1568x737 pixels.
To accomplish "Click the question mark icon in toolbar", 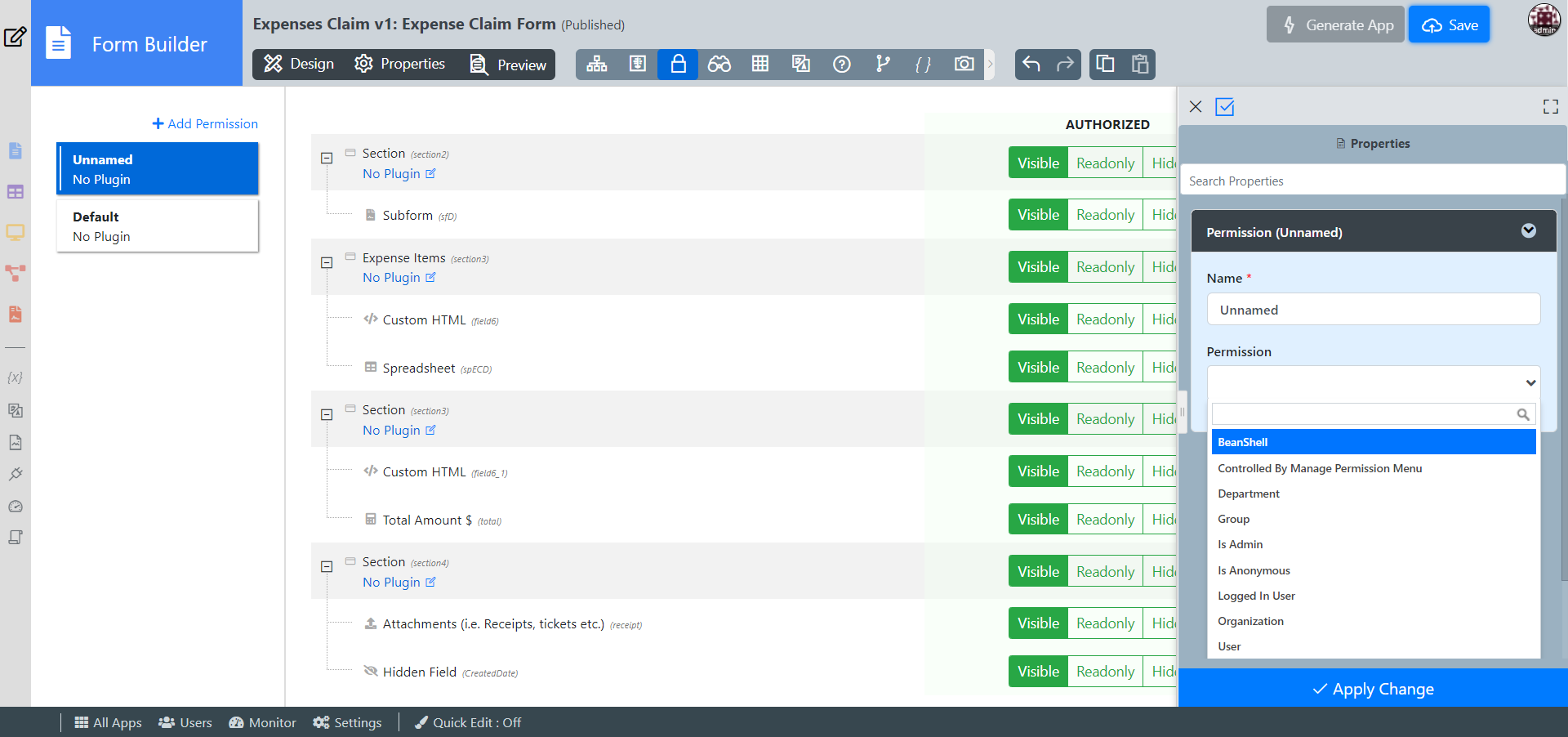I will click(842, 64).
